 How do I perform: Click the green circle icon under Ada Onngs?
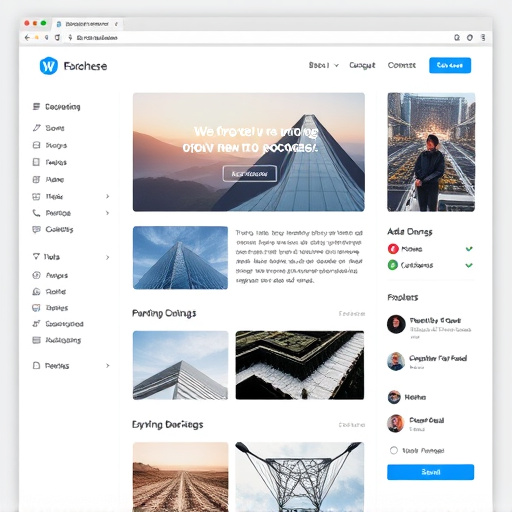click(x=393, y=265)
